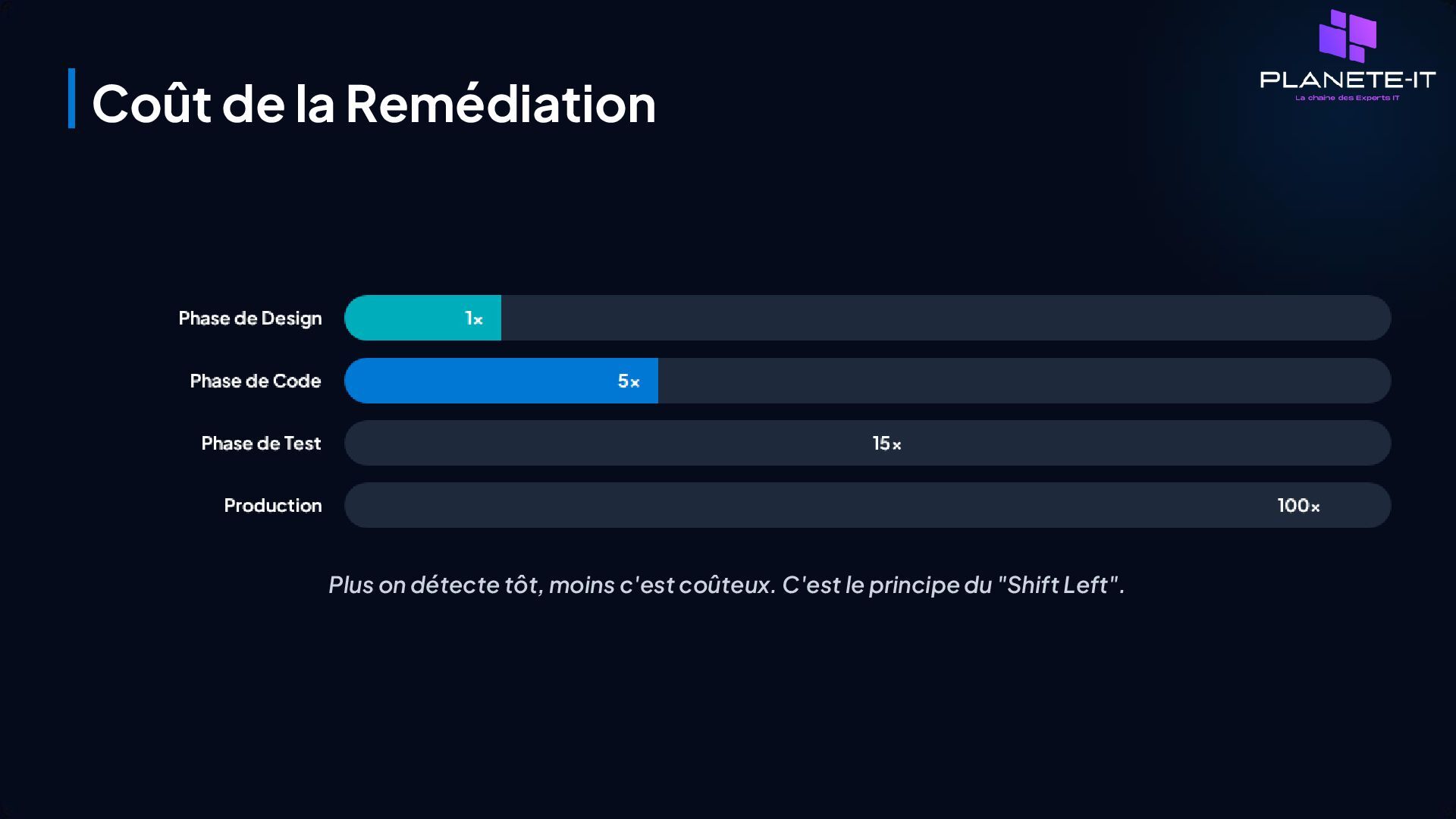Click "La chaîne des Experts IT" tagline
The width and height of the screenshot is (1456, 819).
point(1348,98)
